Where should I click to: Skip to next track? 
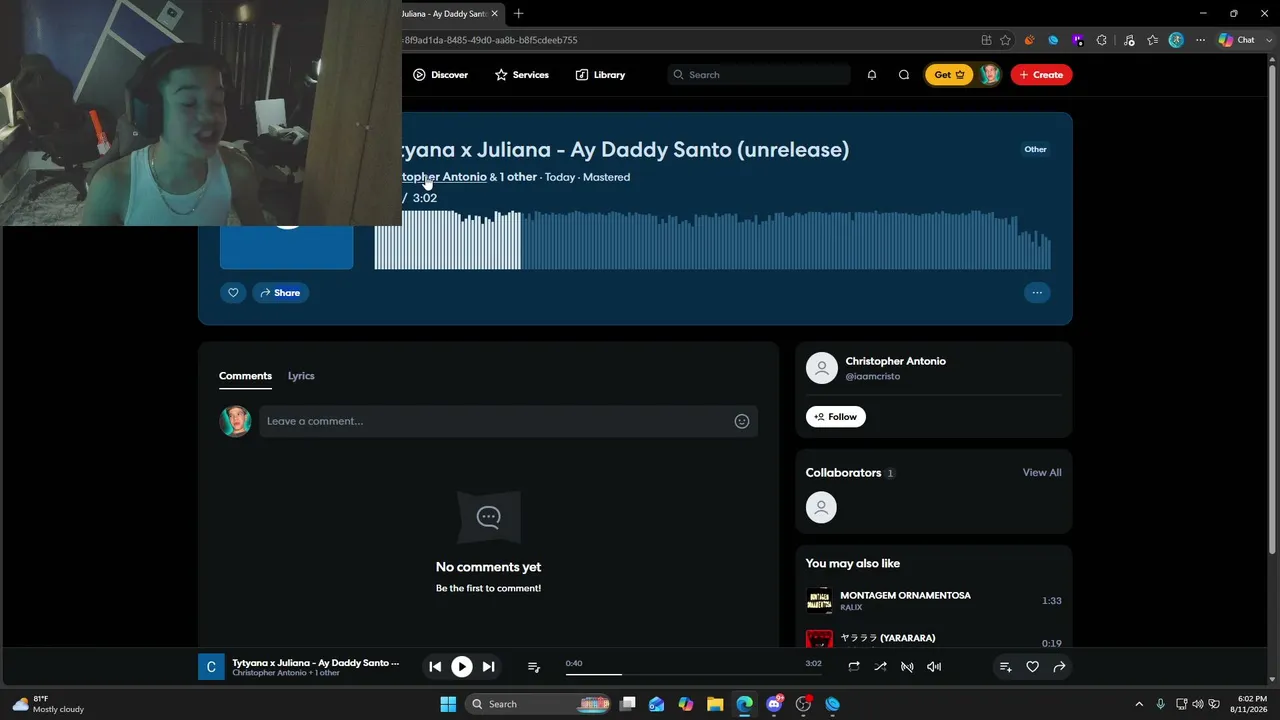click(488, 667)
